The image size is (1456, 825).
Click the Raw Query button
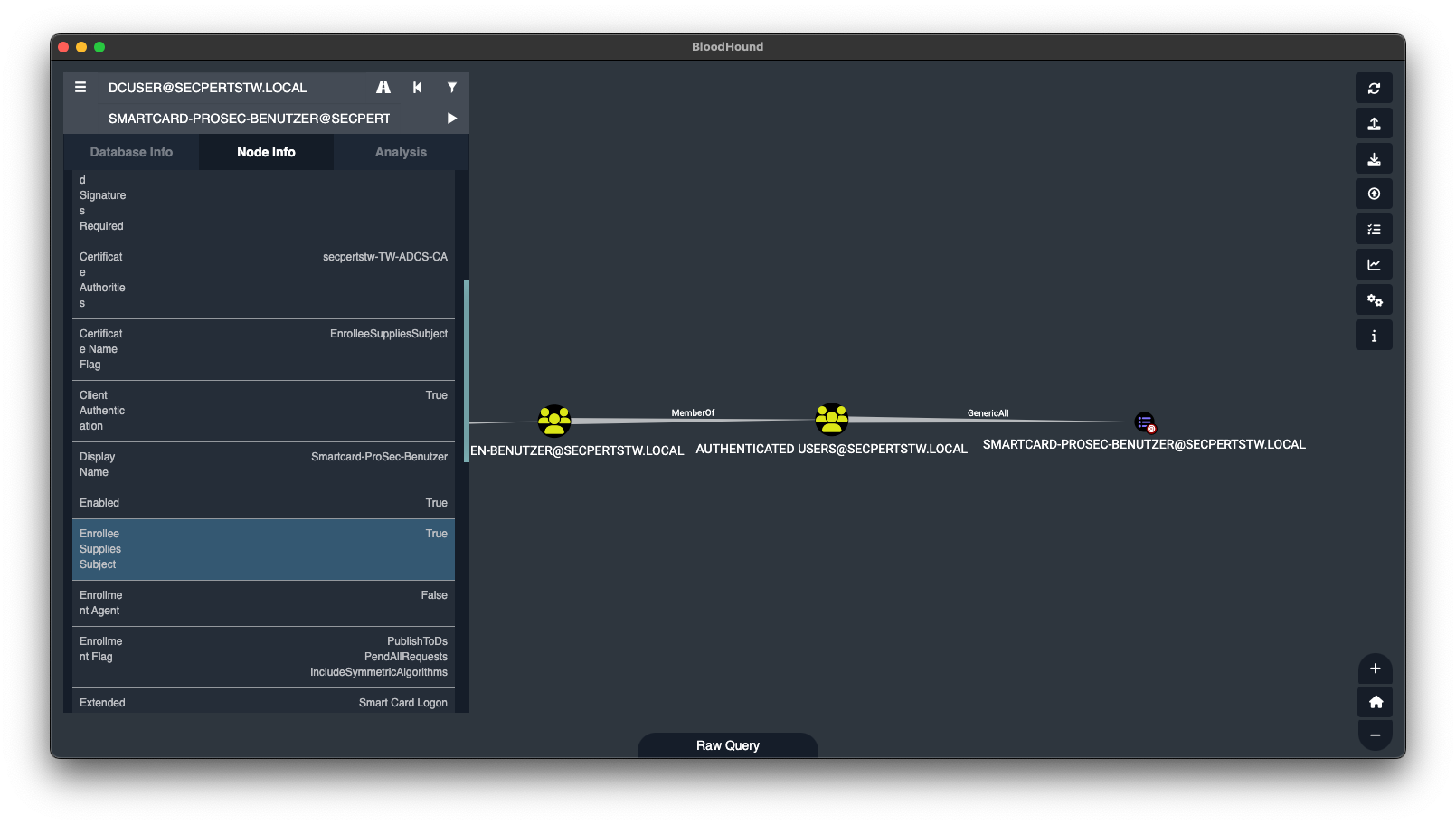727,744
